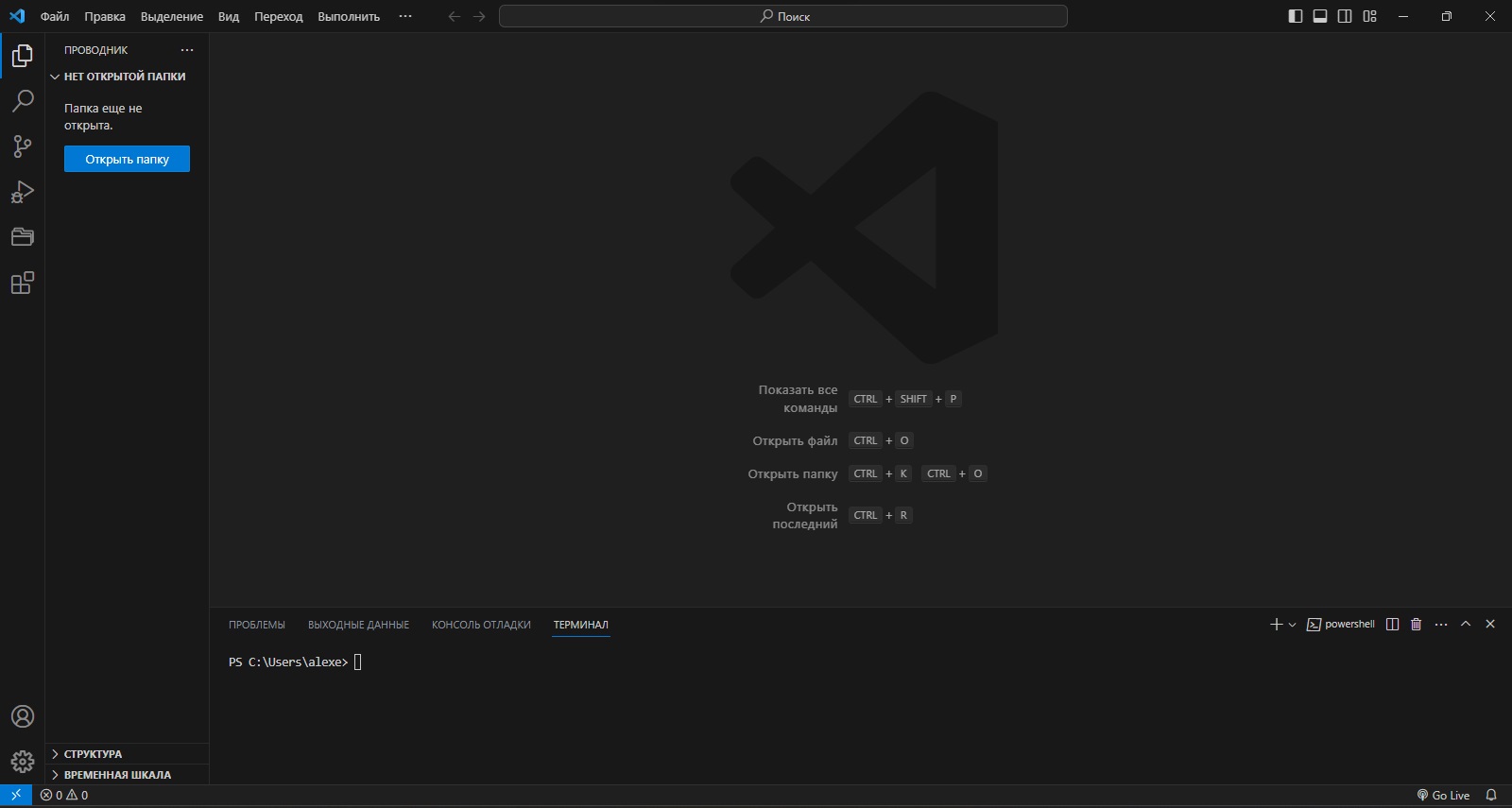Switch to ПРОБЛЕМЫ tab
1512x808 pixels.
pyautogui.click(x=257, y=625)
